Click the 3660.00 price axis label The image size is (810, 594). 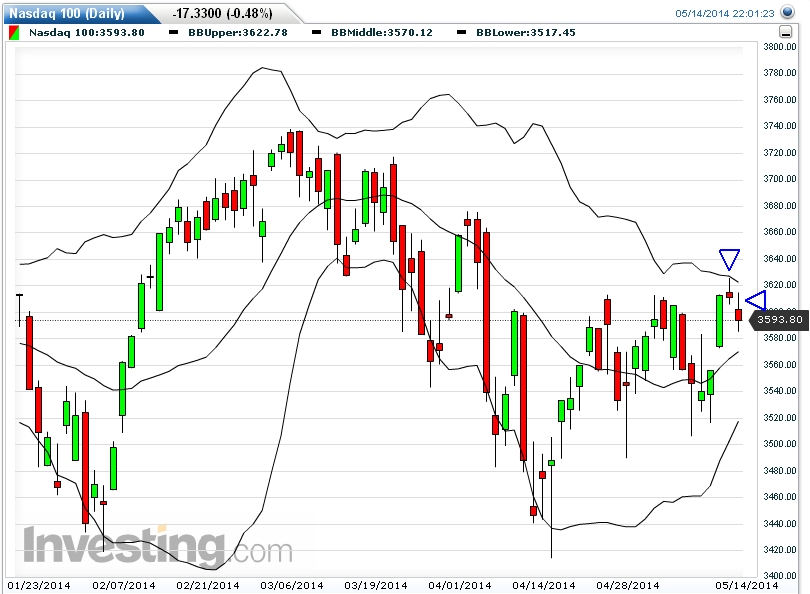pyautogui.click(x=780, y=231)
